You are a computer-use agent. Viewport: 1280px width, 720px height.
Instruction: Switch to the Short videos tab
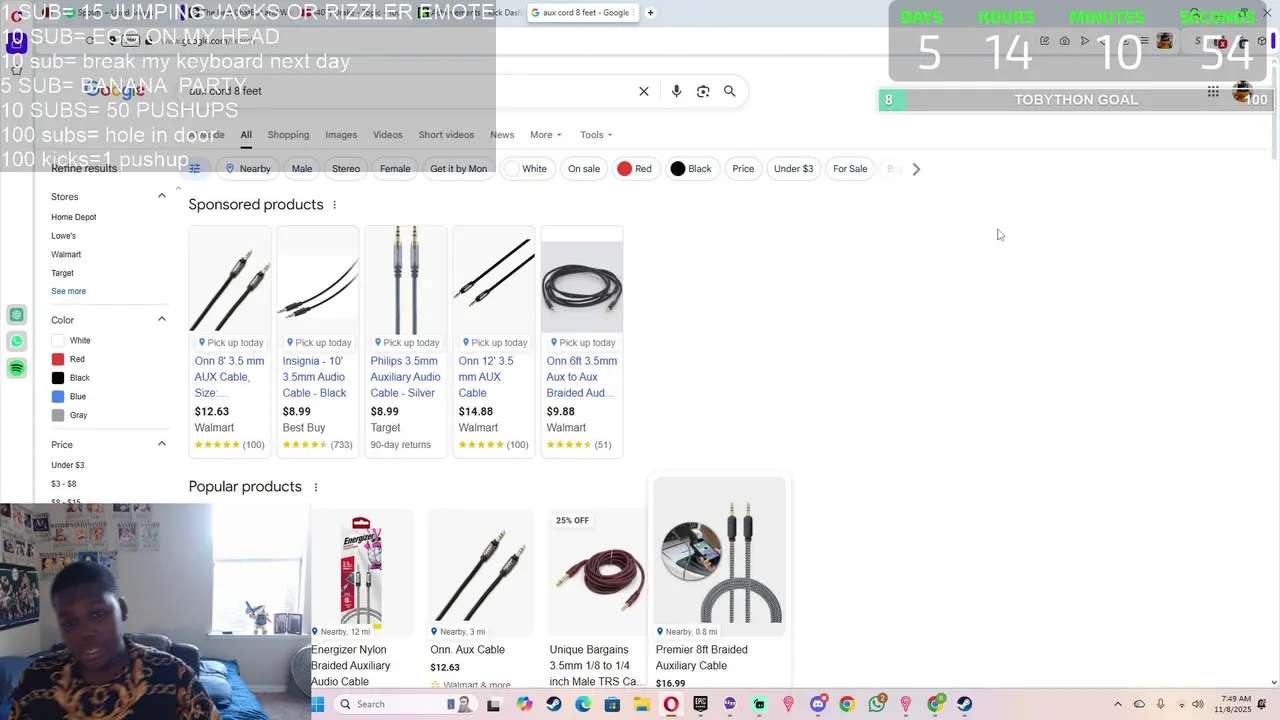pos(446,135)
